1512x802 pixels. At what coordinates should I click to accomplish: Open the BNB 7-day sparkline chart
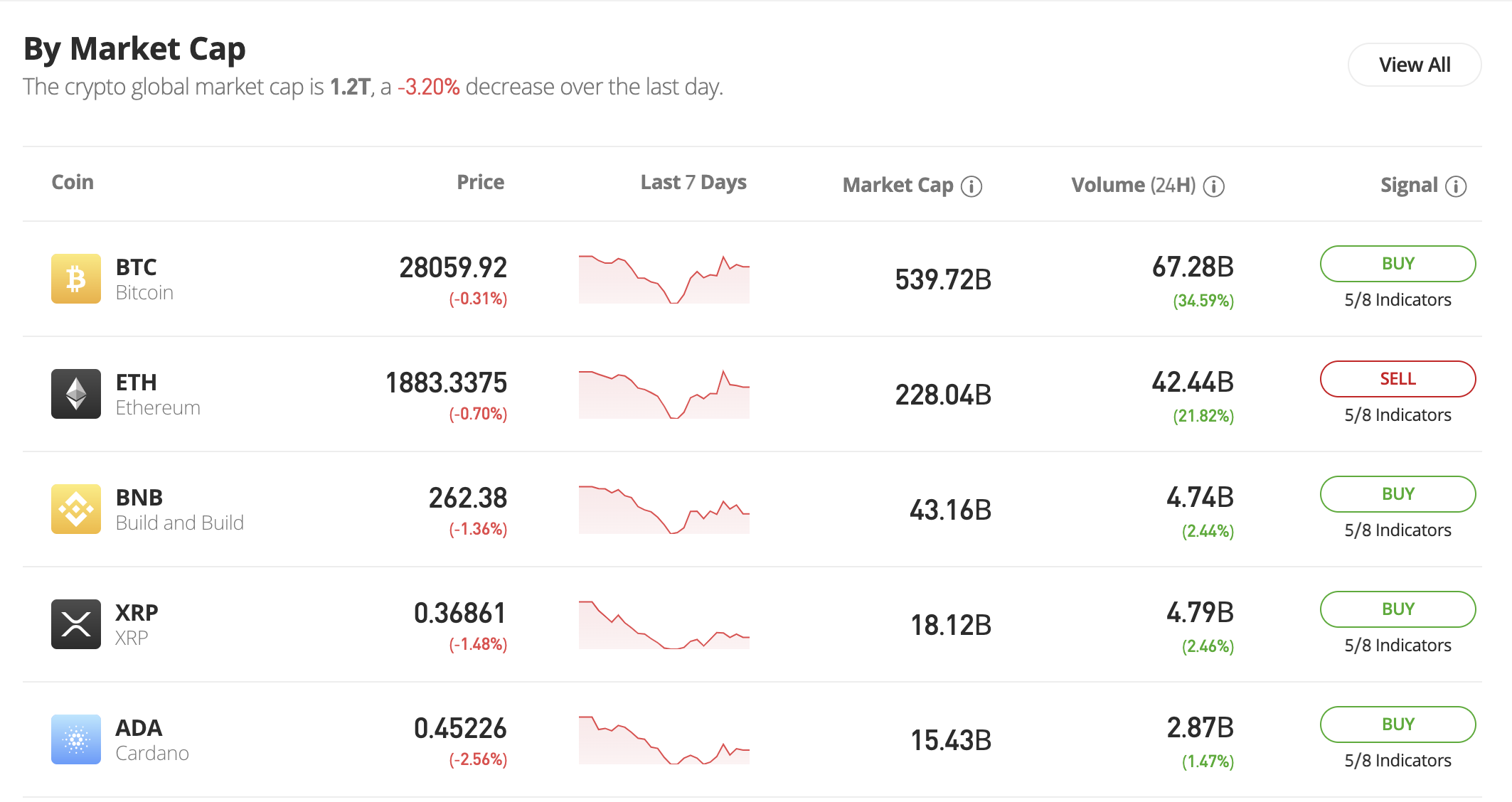click(x=664, y=509)
